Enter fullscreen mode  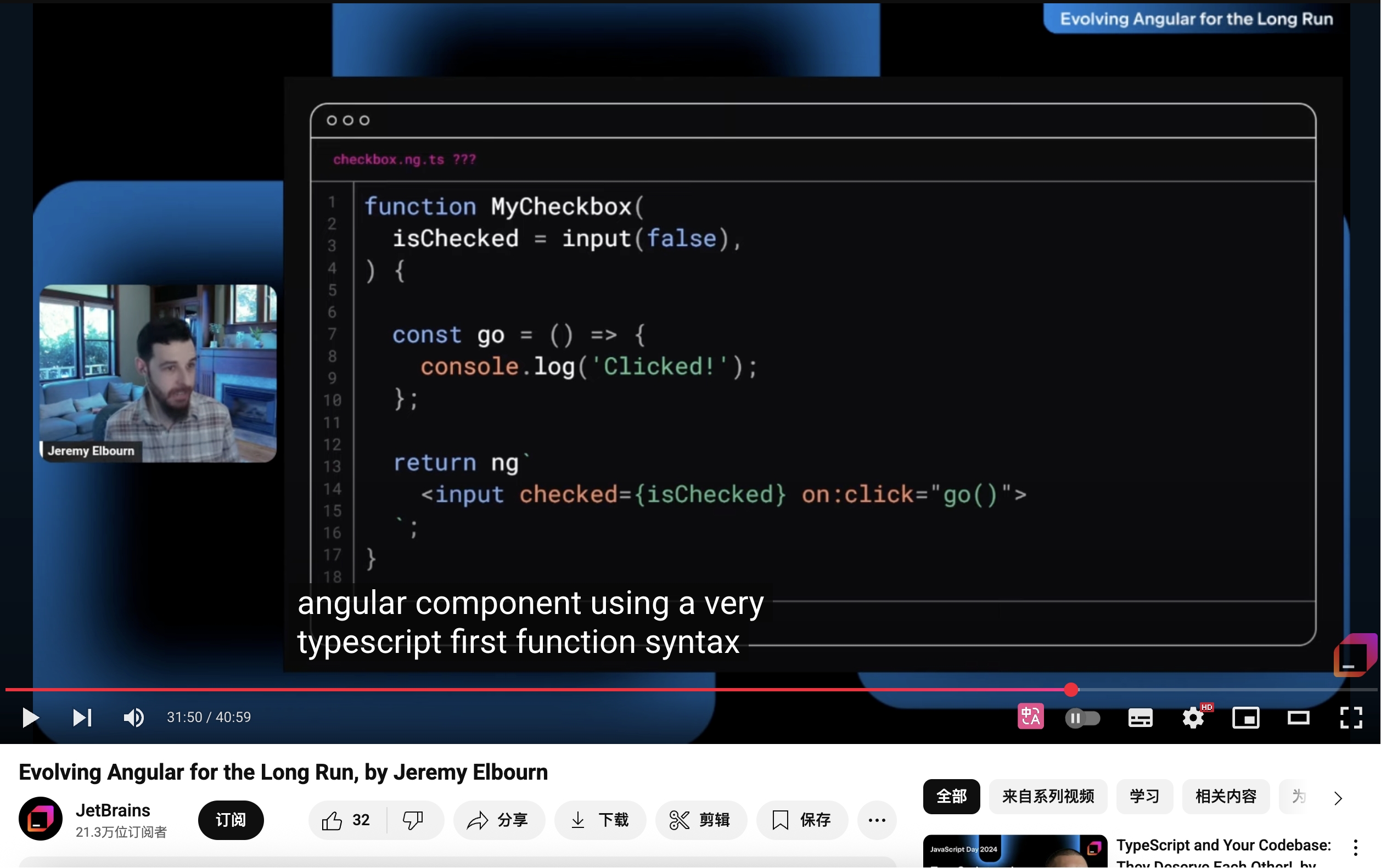coord(1351,718)
